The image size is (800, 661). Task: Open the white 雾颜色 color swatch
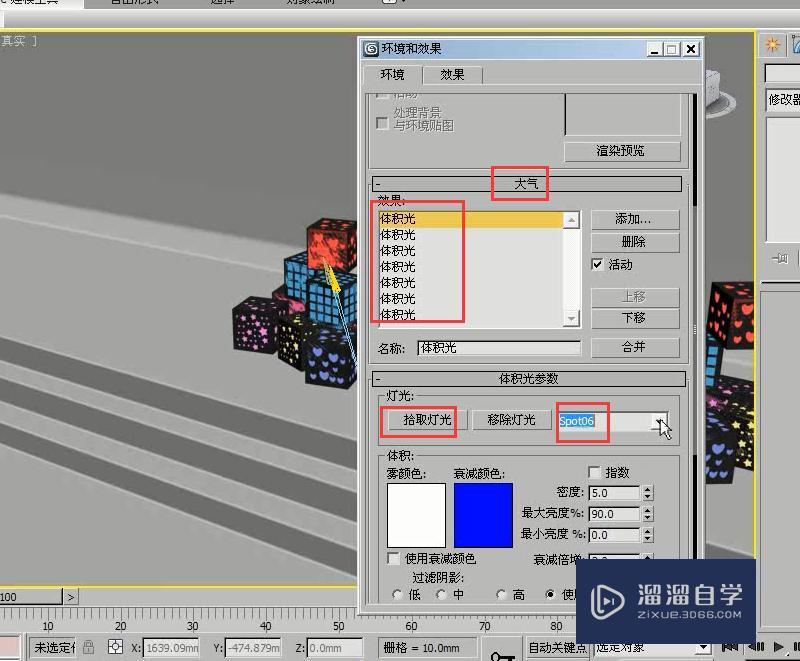(x=416, y=515)
